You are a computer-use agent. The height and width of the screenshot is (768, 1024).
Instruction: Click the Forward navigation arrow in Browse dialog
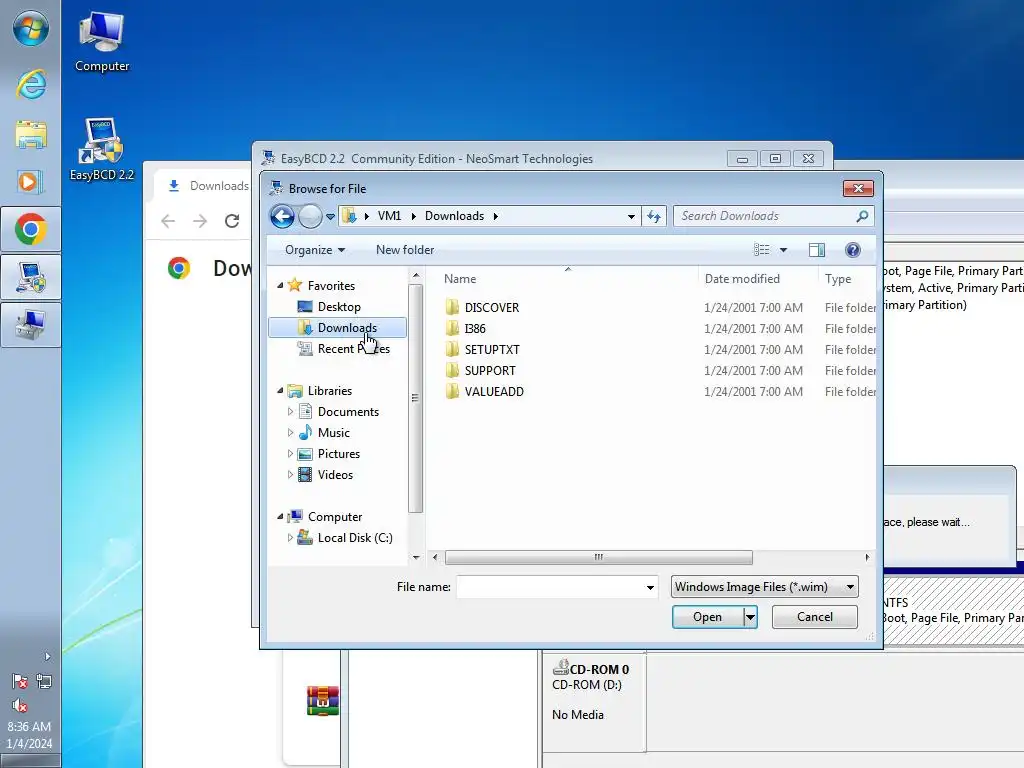[310, 216]
